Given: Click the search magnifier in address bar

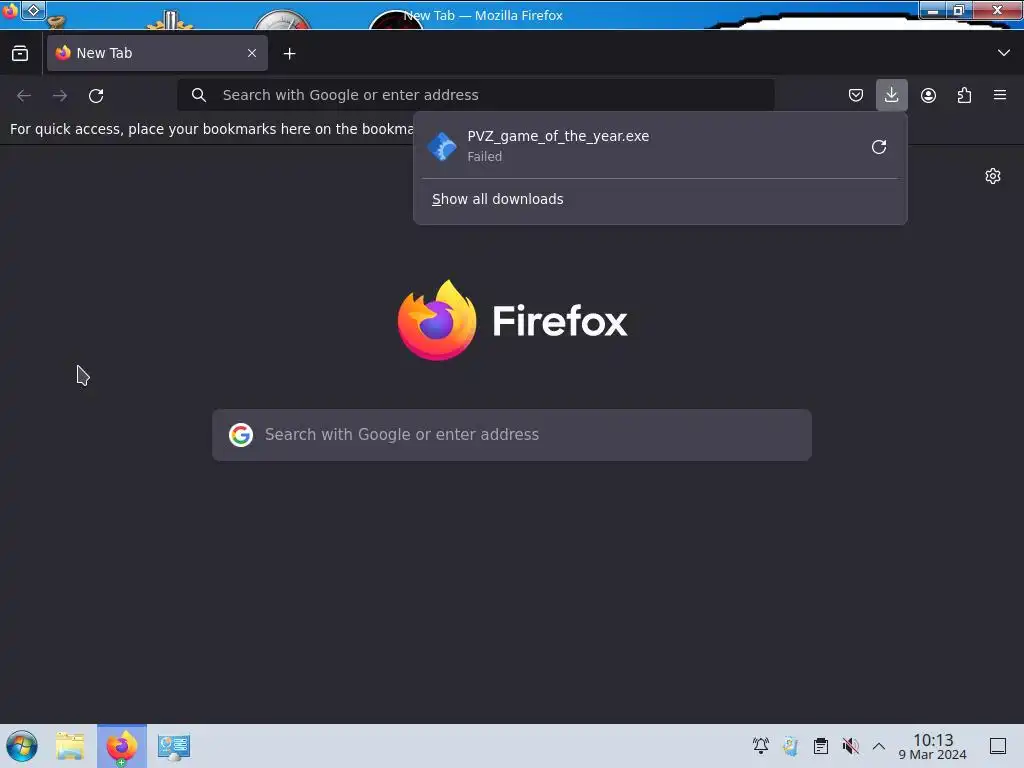Looking at the screenshot, I should click(x=199, y=95).
